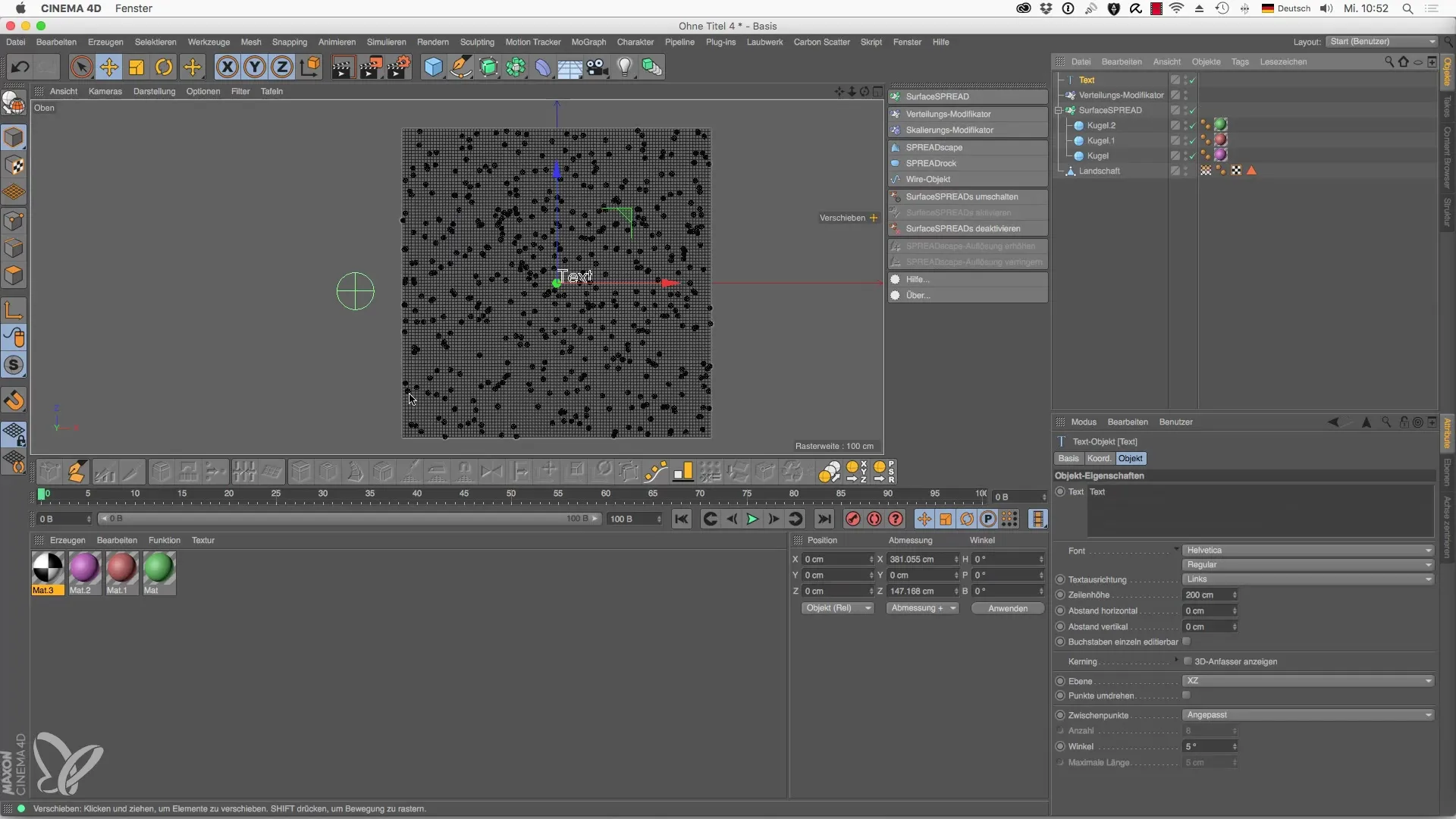Viewport: 1456px width, 819px height.
Task: Click the Zeilenhöhe 200 cm field
Action: pos(1210,595)
